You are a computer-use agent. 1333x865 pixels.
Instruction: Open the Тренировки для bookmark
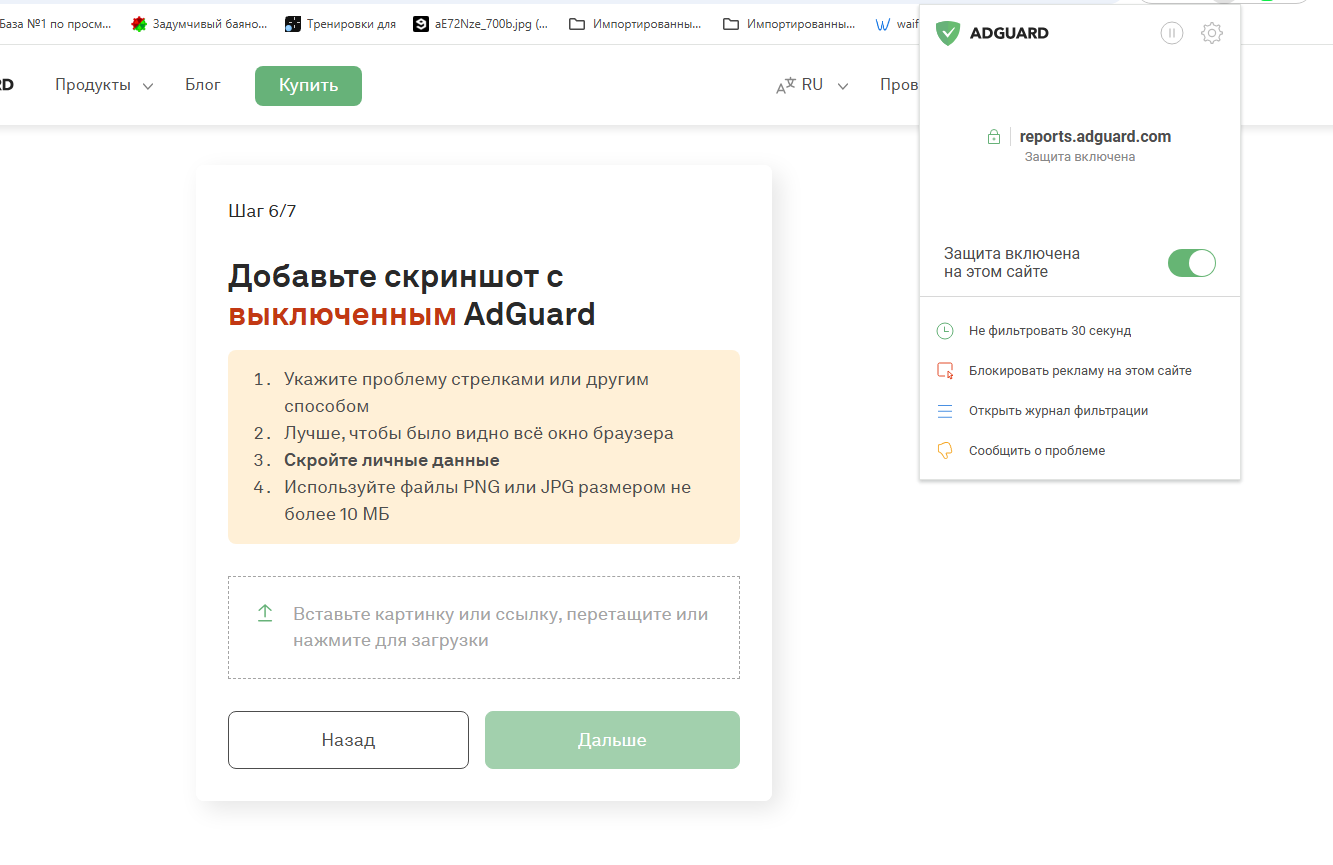point(340,24)
